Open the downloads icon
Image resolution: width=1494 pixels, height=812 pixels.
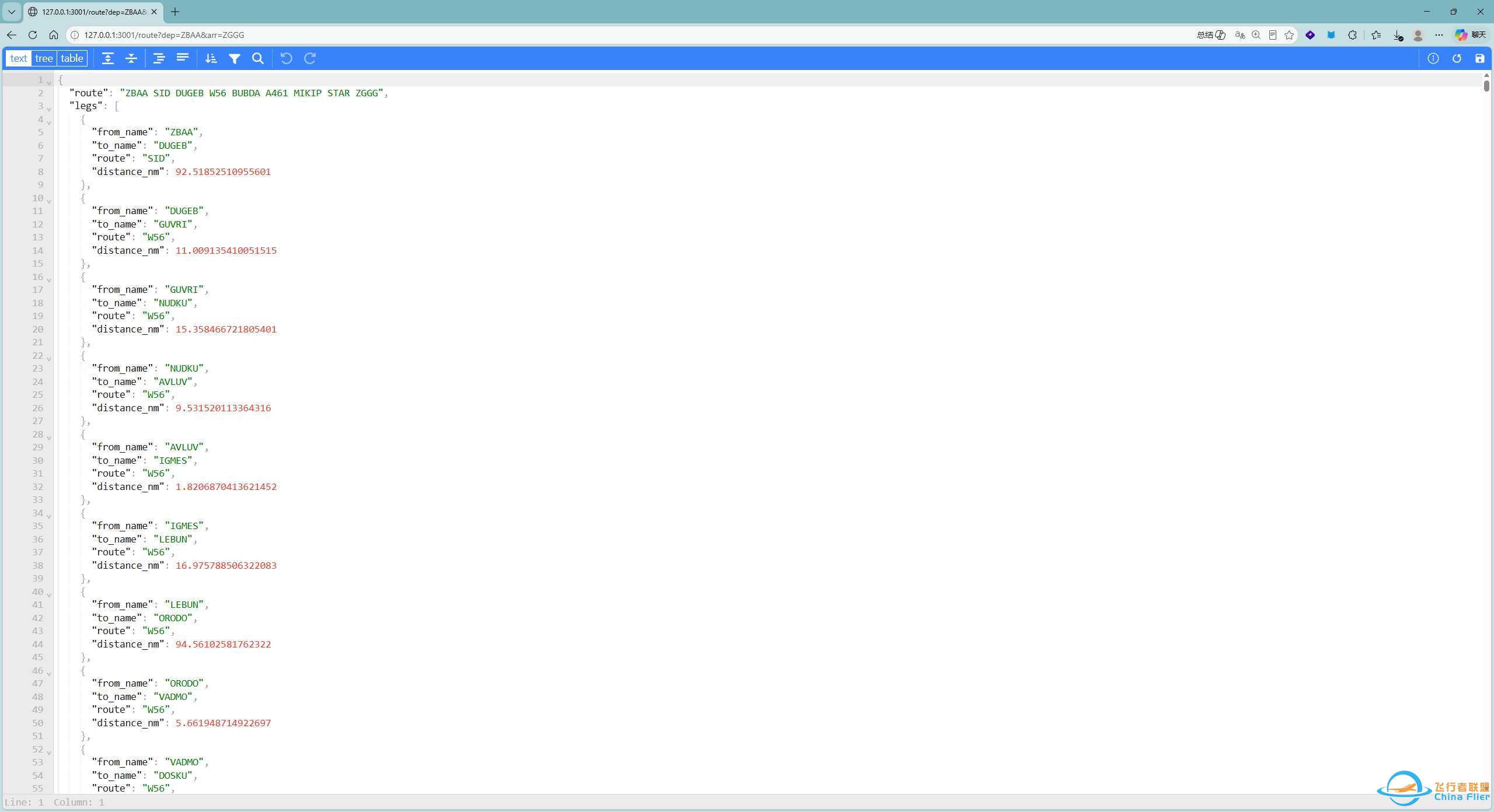[1398, 35]
